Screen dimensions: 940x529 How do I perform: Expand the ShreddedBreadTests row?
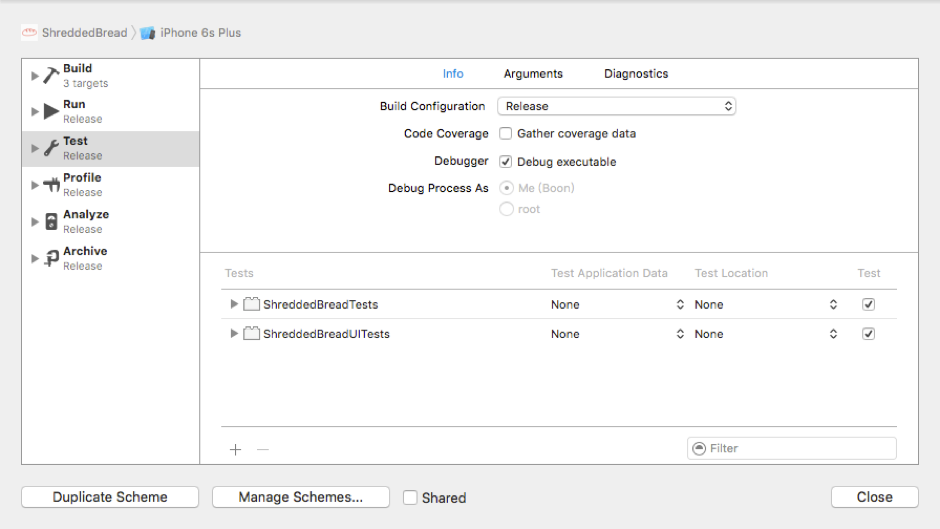pyautogui.click(x=234, y=304)
